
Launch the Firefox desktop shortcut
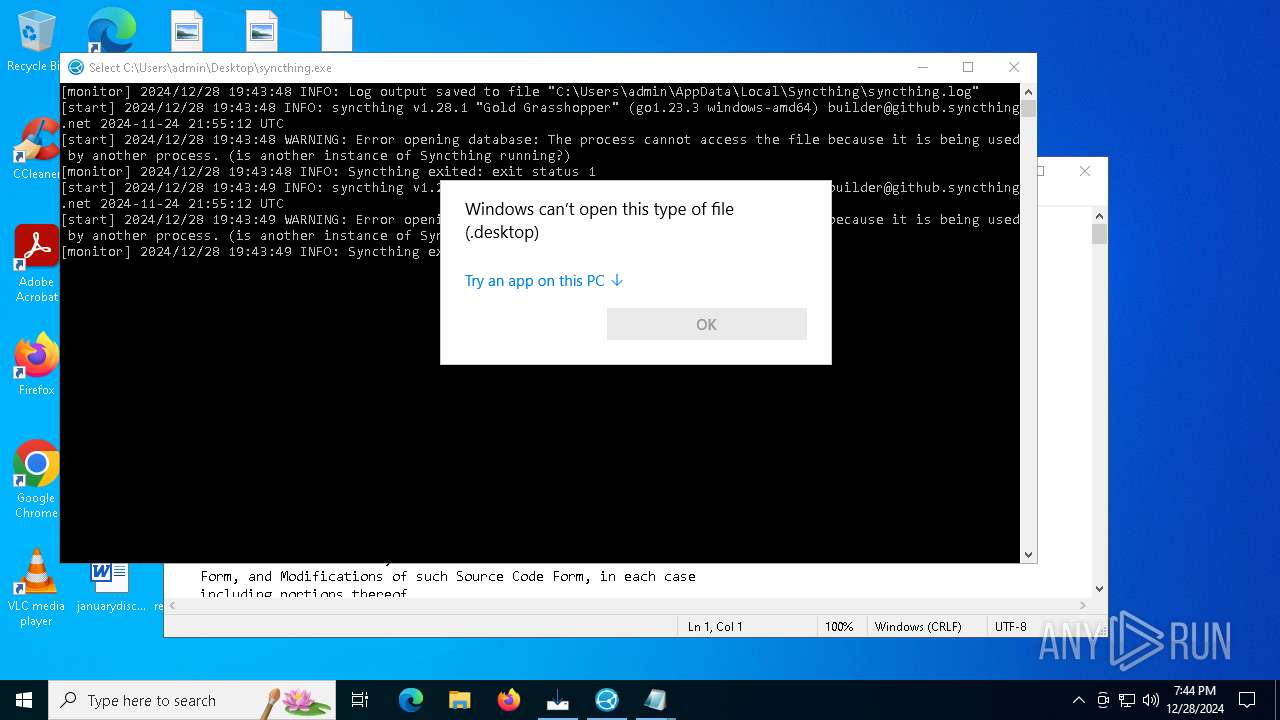(36, 365)
